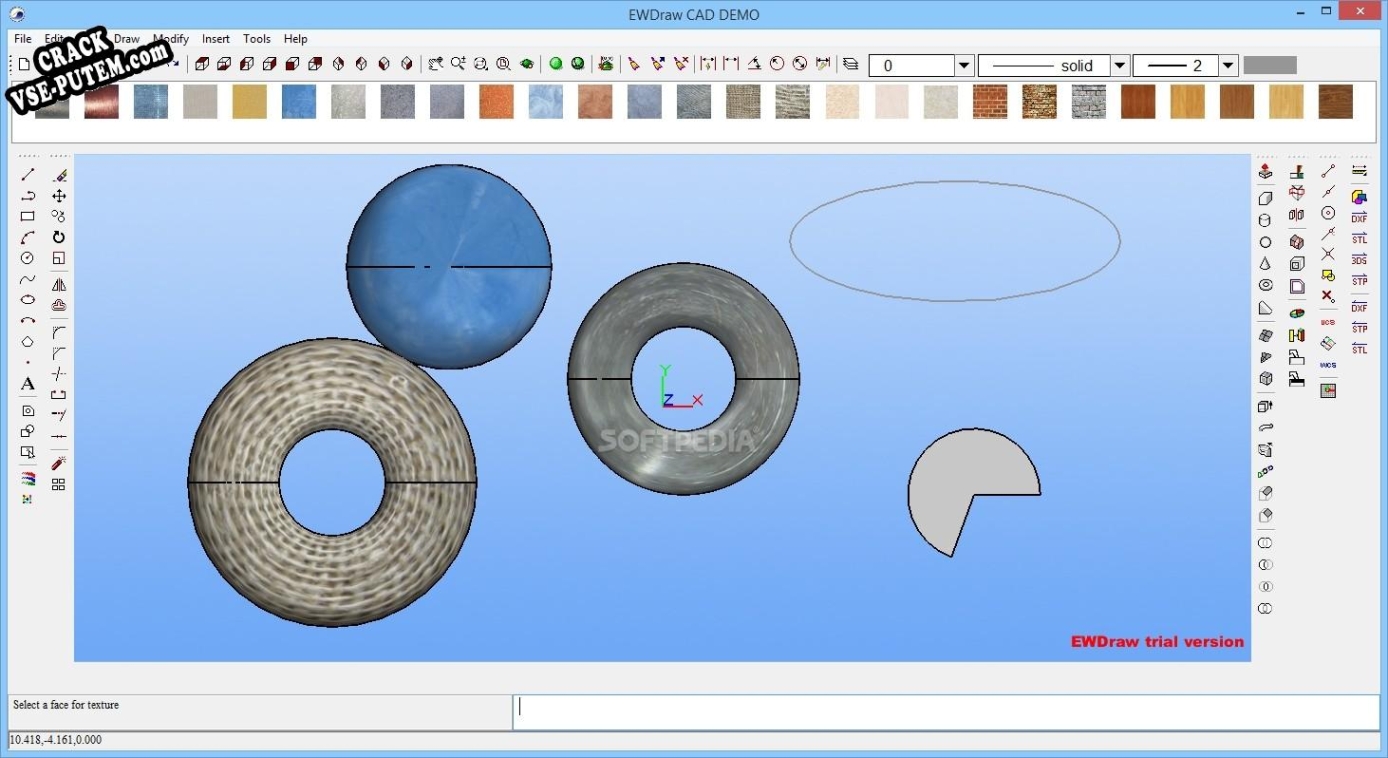The height and width of the screenshot is (758, 1388).
Task: Choose the Rotate tool
Action: pyautogui.click(x=59, y=237)
